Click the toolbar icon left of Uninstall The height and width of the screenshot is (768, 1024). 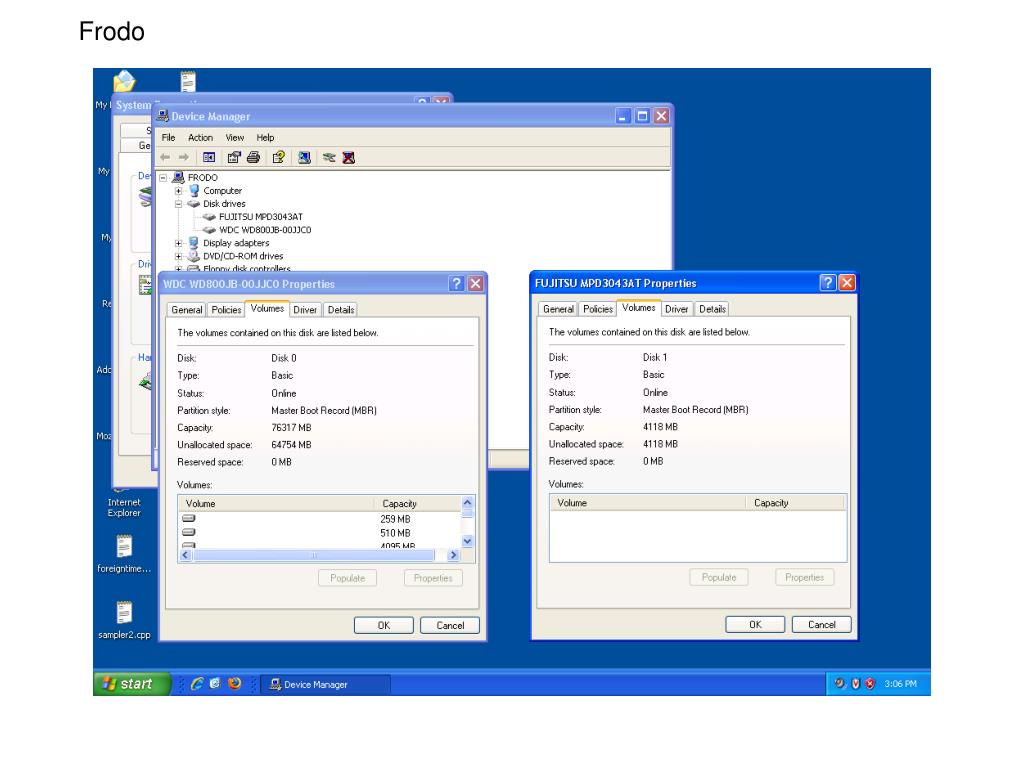[x=329, y=157]
